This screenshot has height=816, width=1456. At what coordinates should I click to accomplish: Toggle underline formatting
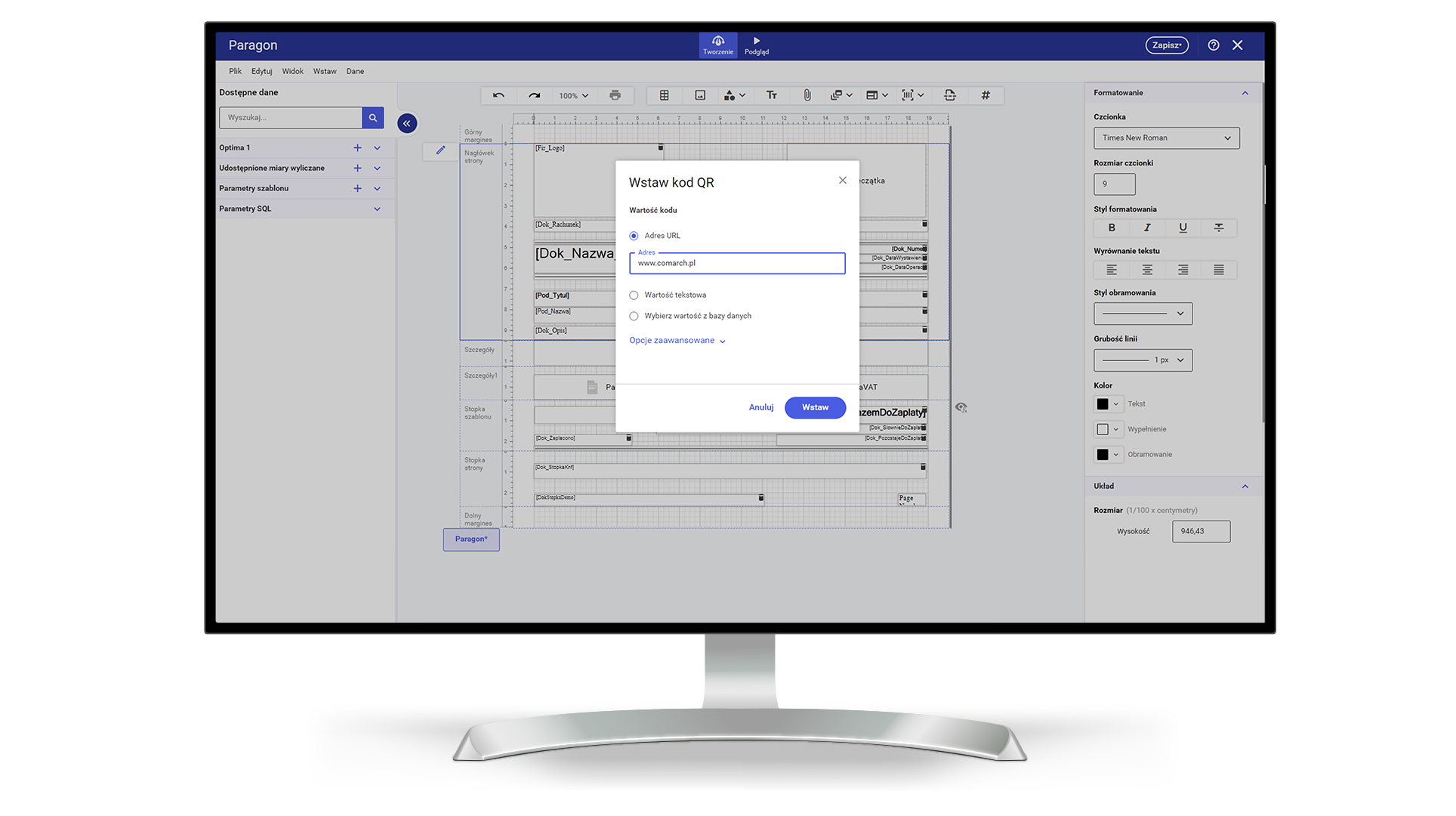point(1183,228)
